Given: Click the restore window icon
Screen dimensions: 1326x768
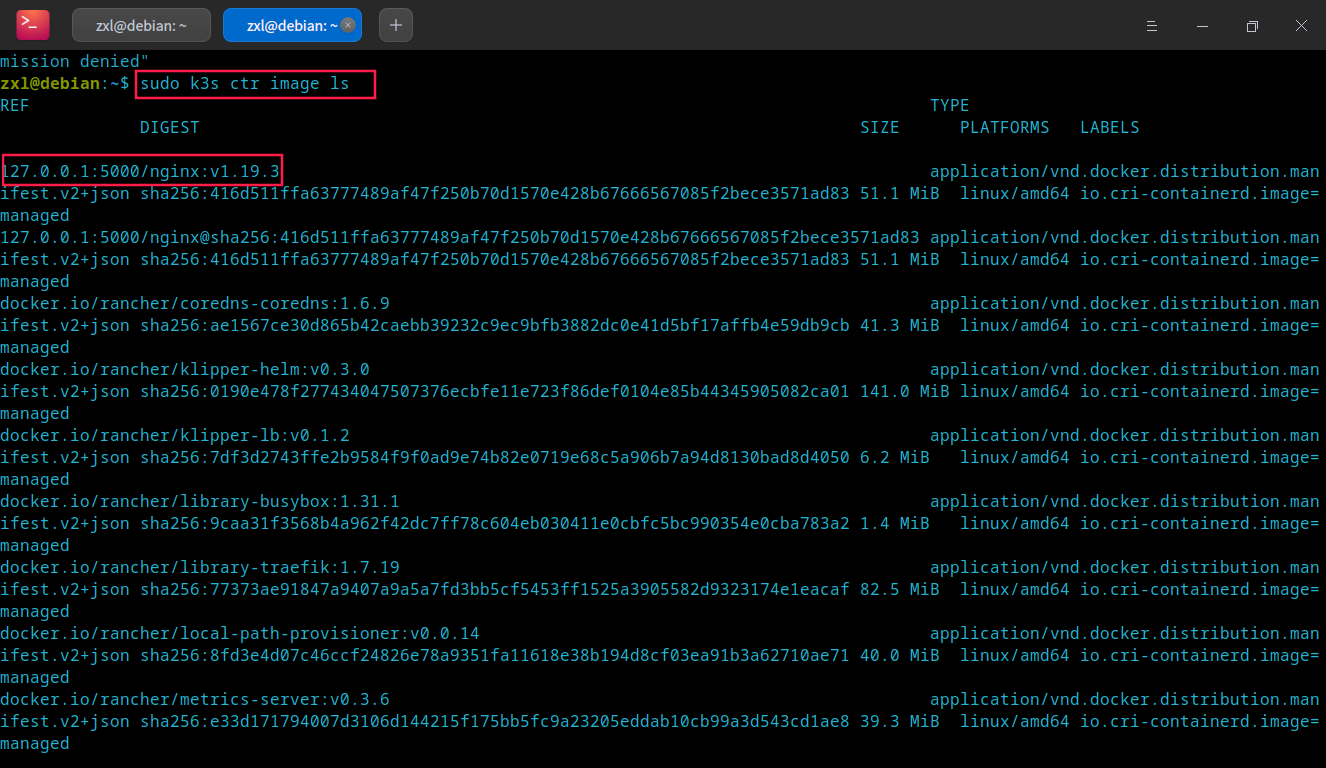Looking at the screenshot, I should coord(1251,25).
